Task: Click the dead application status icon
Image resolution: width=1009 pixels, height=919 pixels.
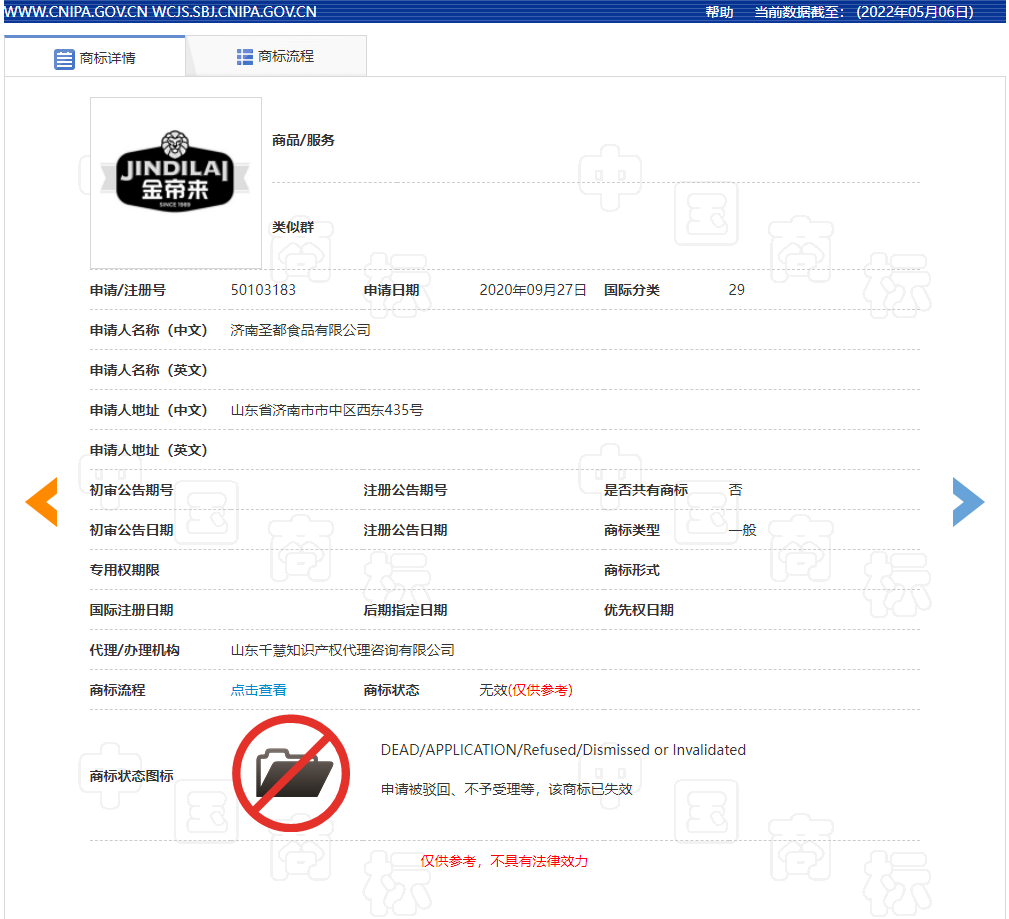Action: pyautogui.click(x=291, y=773)
